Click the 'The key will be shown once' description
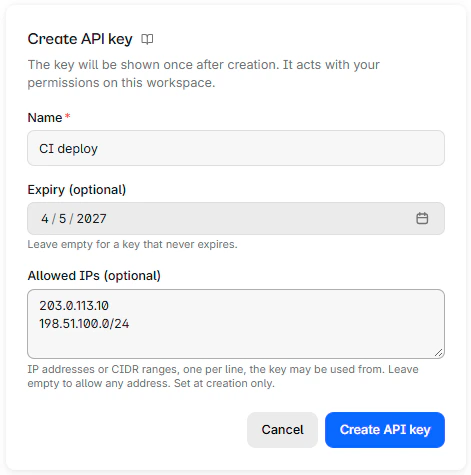 click(x=203, y=74)
